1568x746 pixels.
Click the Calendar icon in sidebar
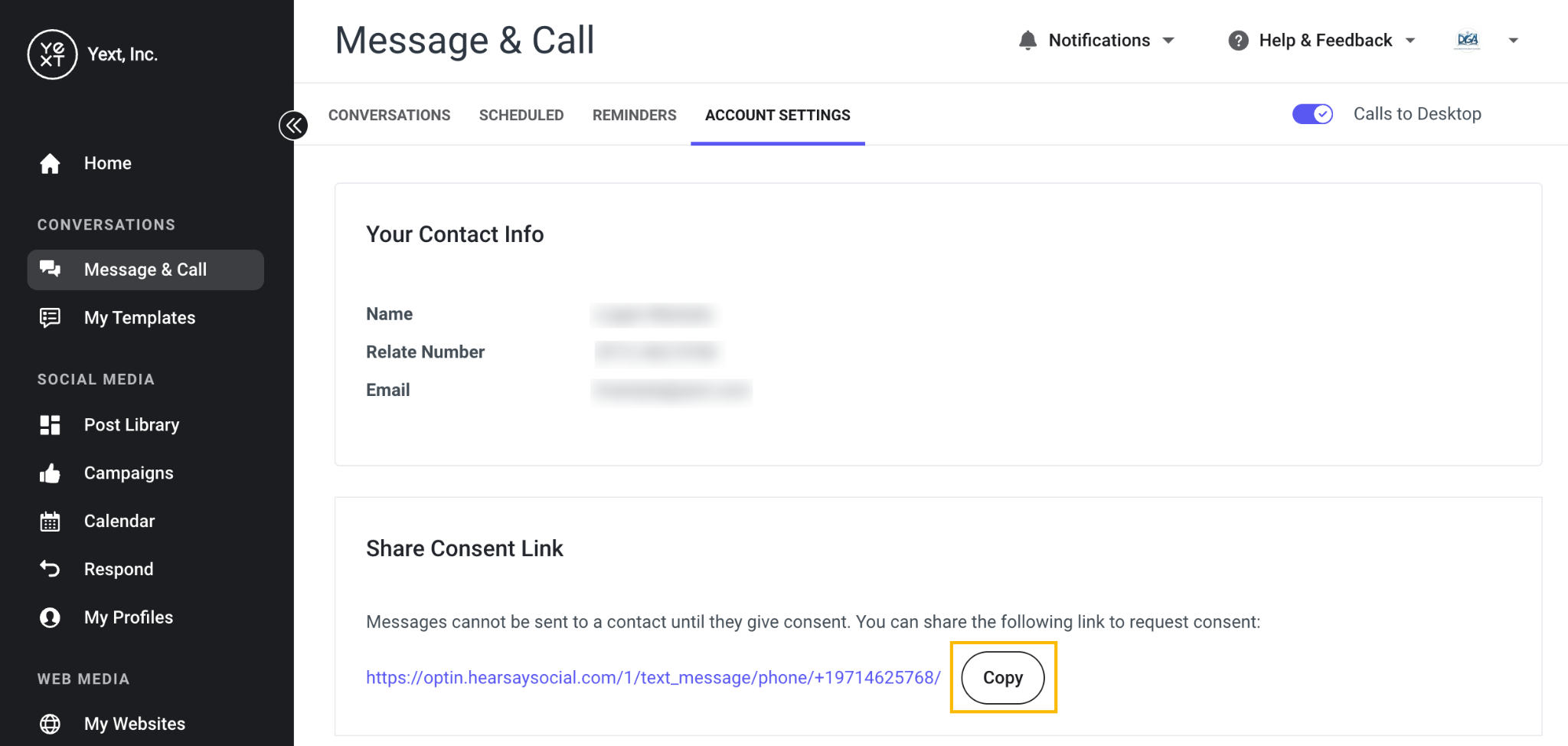(x=50, y=522)
